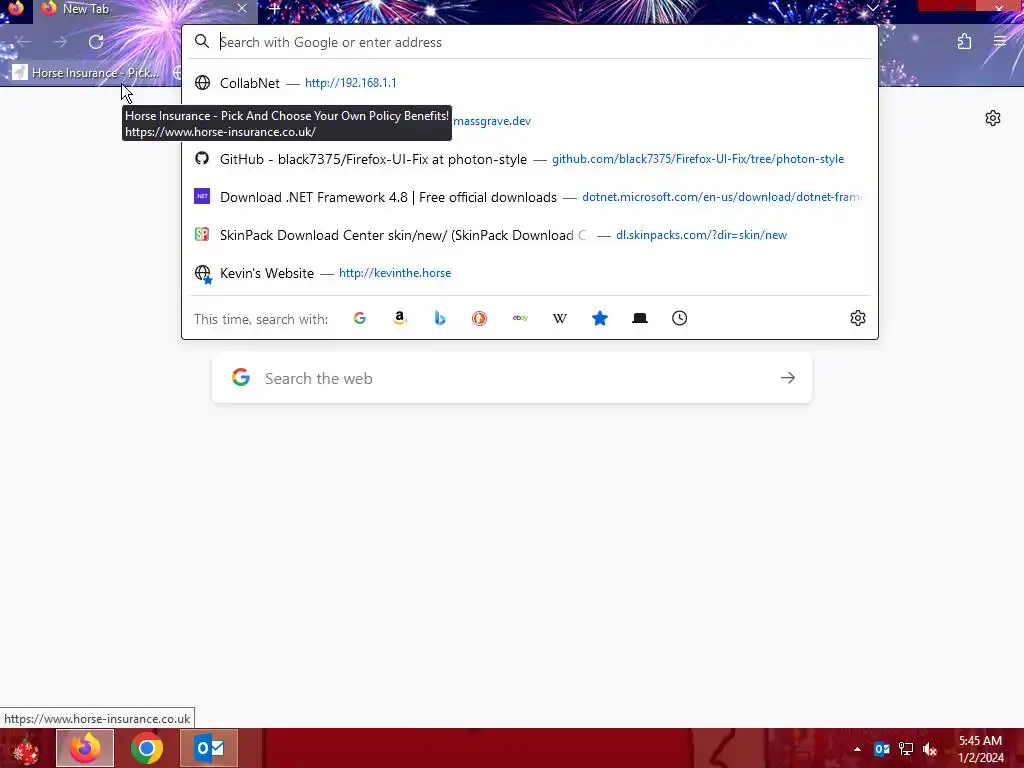
Task: Select SkinPack Download Center suggestion
Action: [x=530, y=235]
